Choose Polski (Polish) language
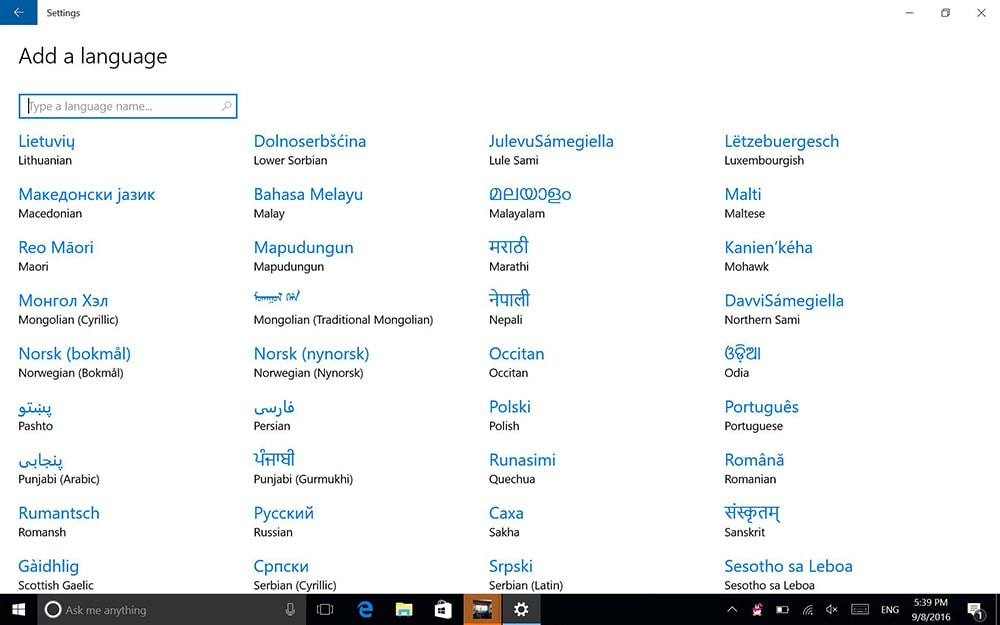This screenshot has height=625, width=1000. [509, 415]
